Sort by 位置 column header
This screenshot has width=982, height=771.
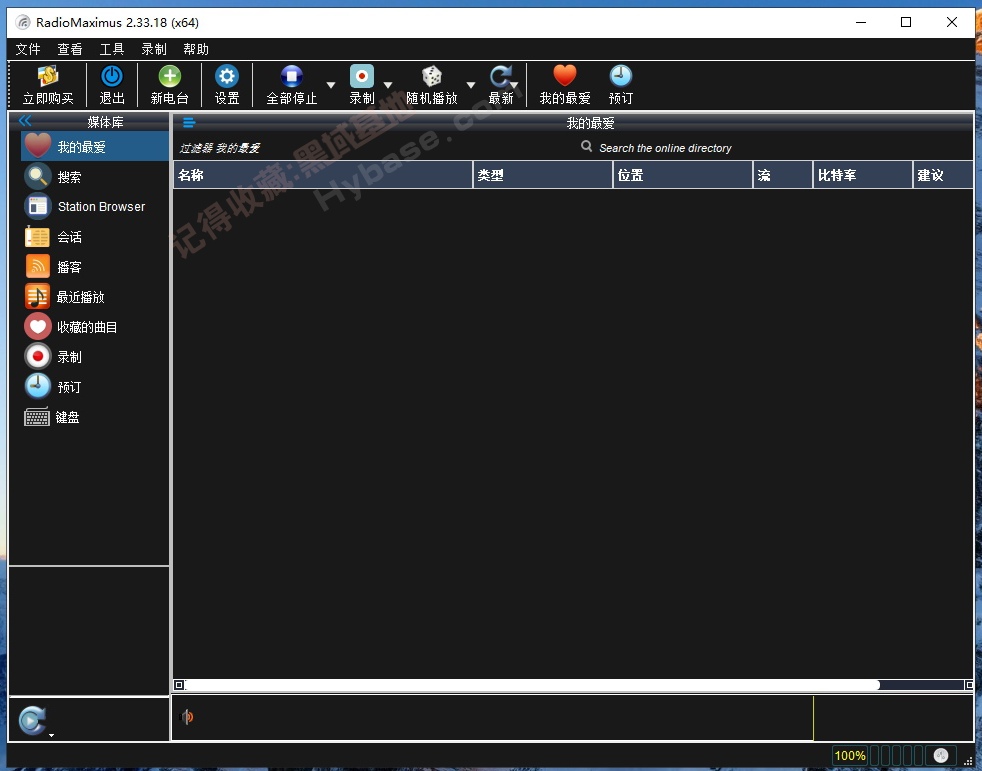pos(683,175)
